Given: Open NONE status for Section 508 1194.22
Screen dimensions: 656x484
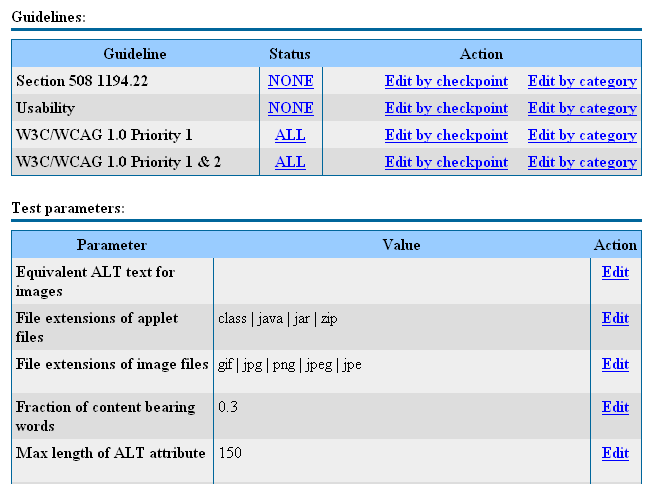Looking at the screenshot, I should click(290, 81).
